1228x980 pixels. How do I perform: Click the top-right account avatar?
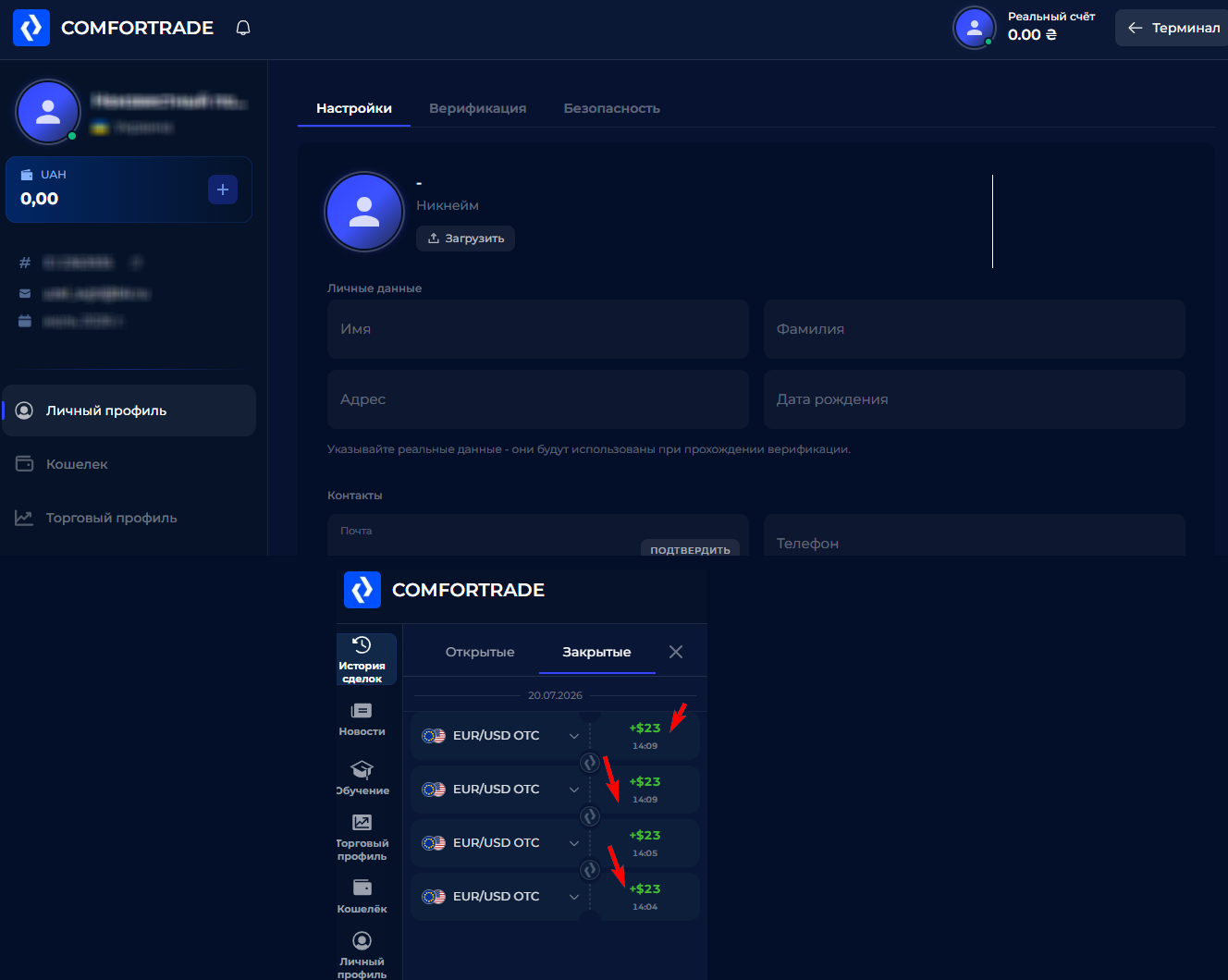click(x=974, y=28)
